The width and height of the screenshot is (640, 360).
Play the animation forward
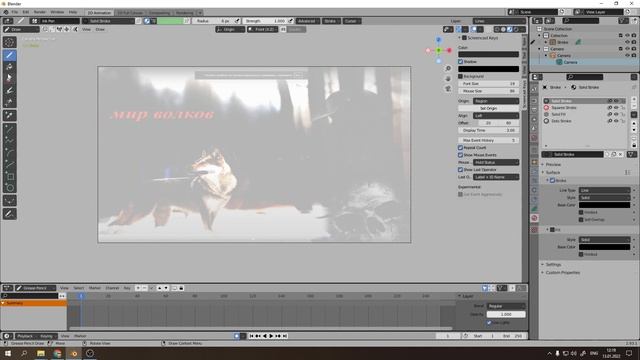coord(271,336)
